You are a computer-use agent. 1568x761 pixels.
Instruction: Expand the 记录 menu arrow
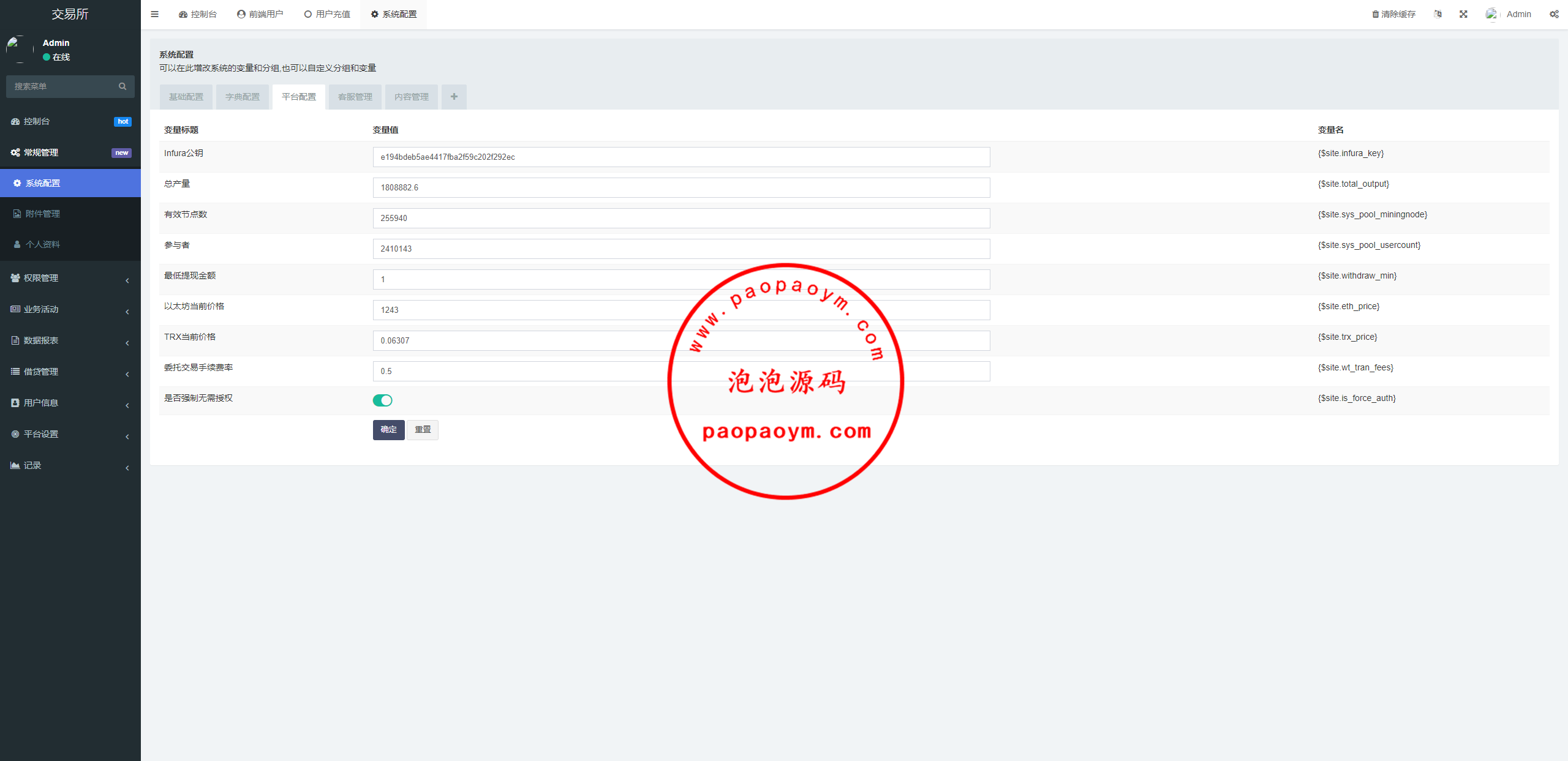point(127,468)
